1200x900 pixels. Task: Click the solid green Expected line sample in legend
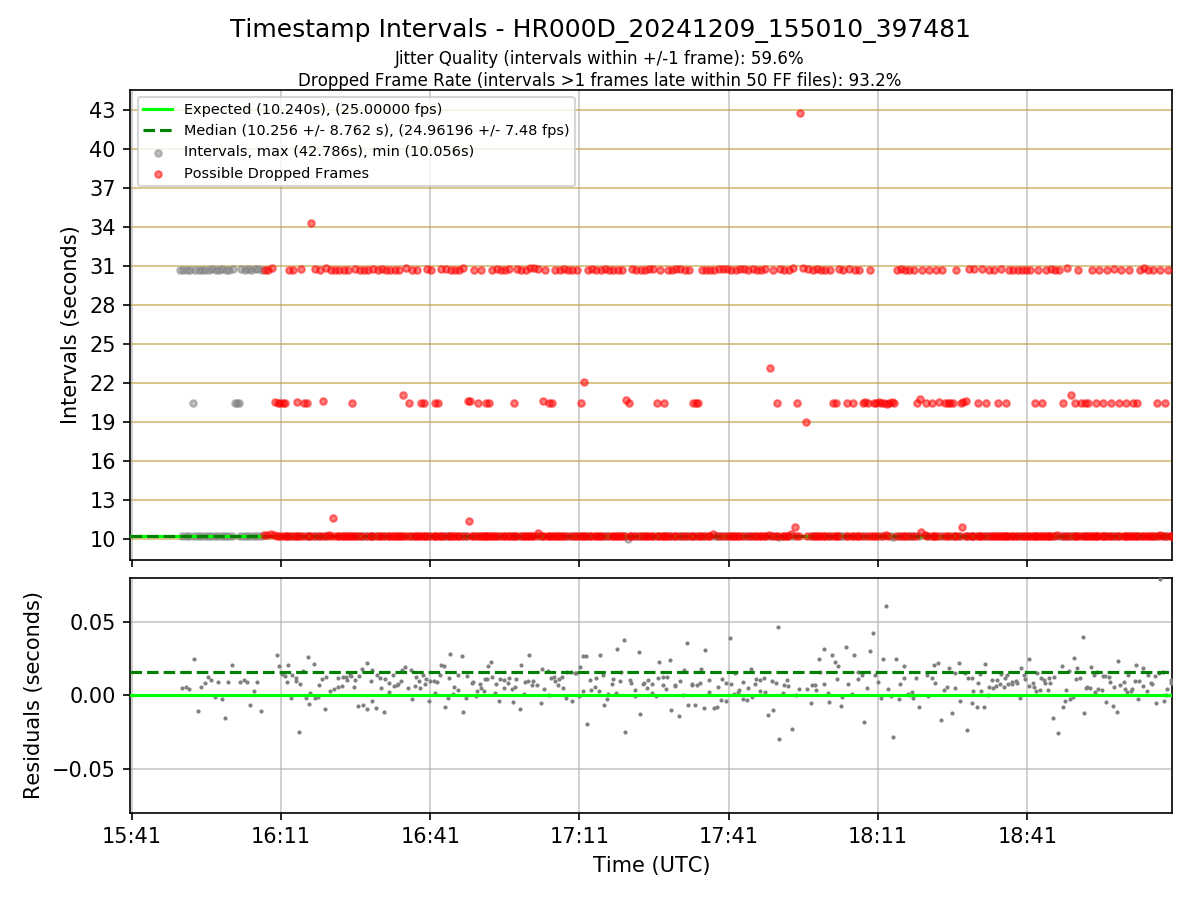pyautogui.click(x=158, y=109)
